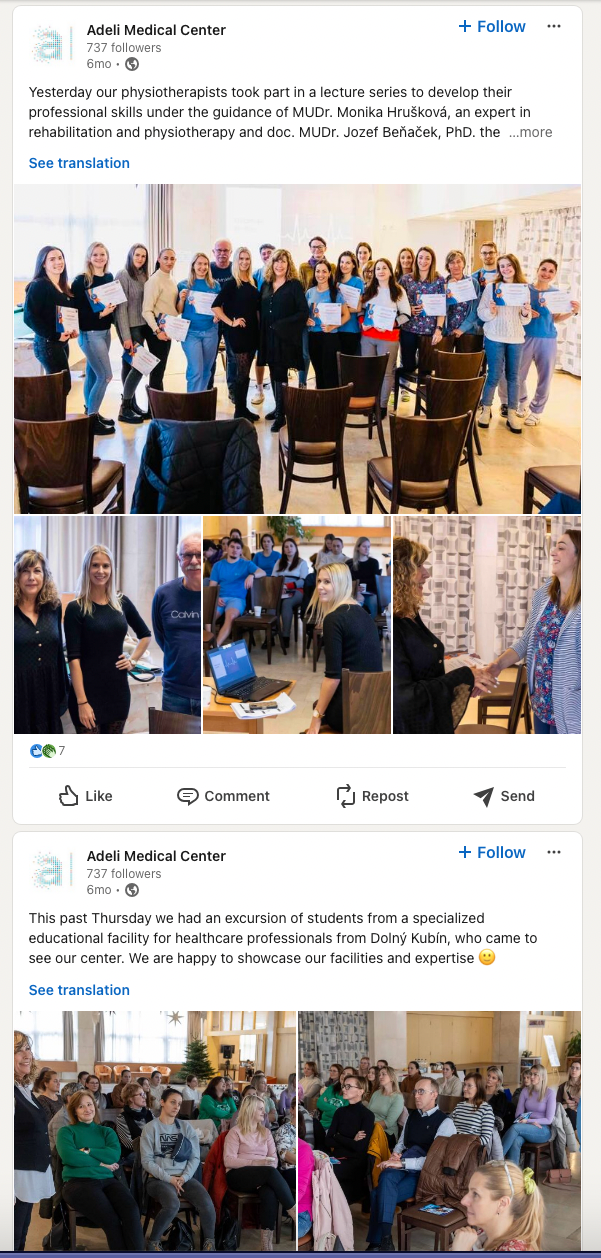The image size is (601, 1258).
Task: See translation of the first post
Action: coord(79,163)
